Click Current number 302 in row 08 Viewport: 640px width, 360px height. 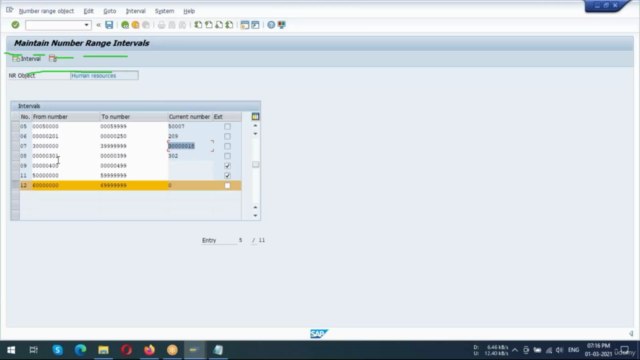pyautogui.click(x=191, y=156)
